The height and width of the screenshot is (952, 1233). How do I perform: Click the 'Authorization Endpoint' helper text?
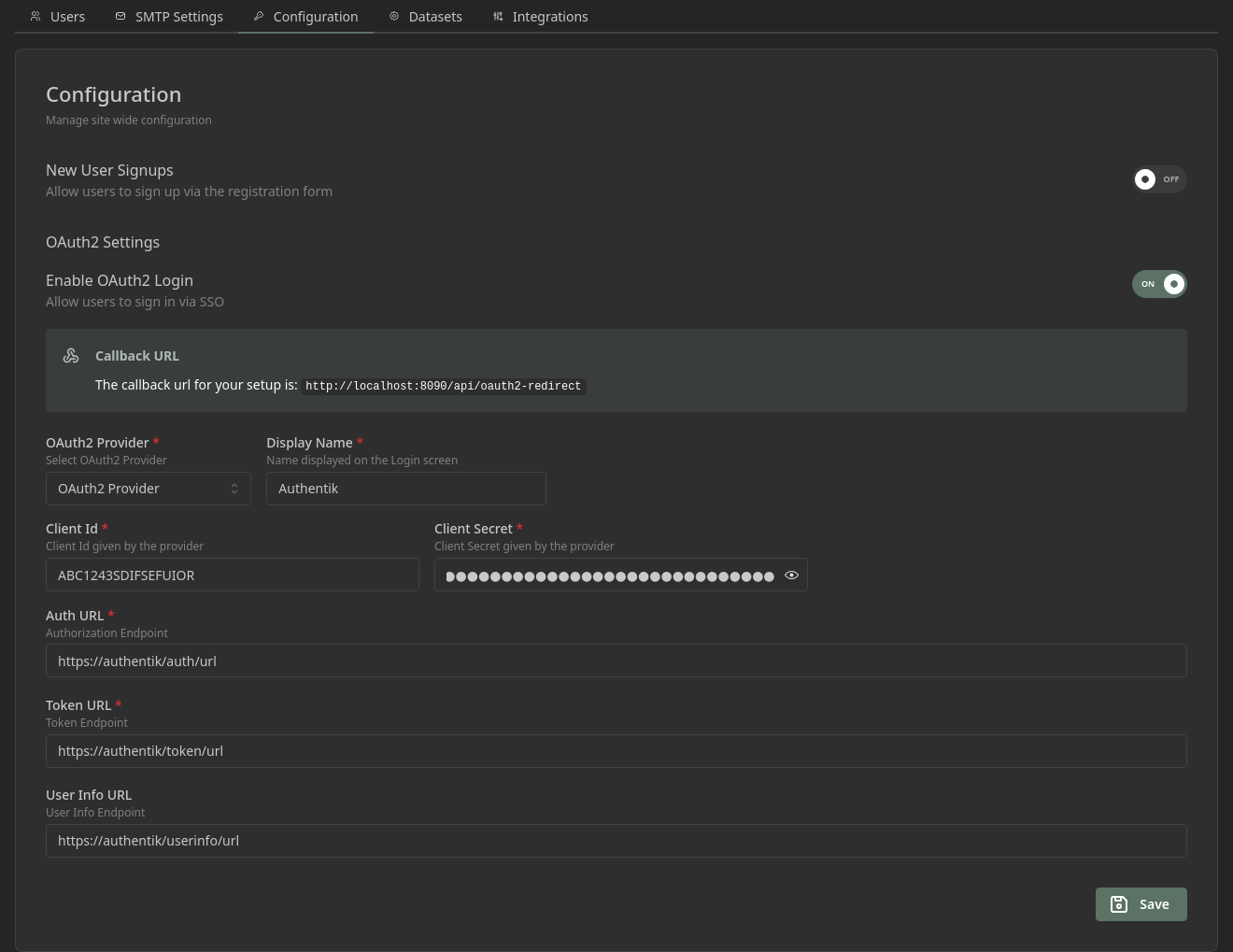tap(106, 633)
